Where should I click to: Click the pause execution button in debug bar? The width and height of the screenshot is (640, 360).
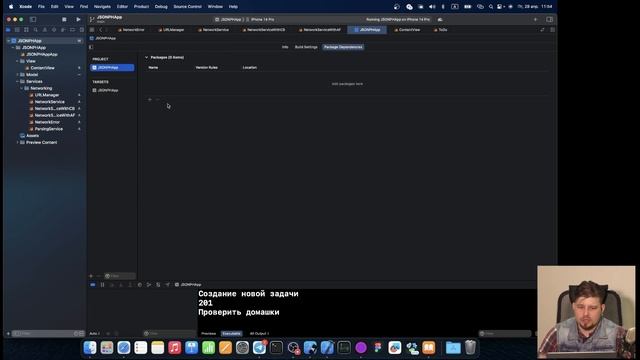tap(102, 284)
